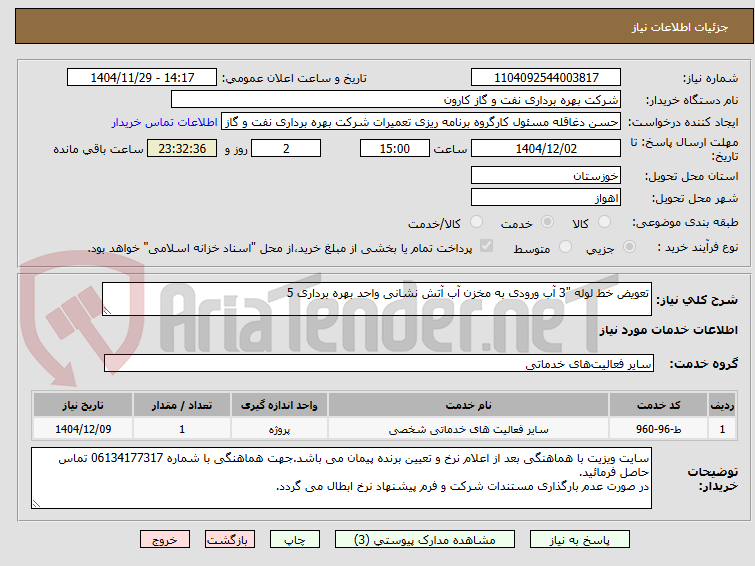Screen dimensions: 755x566
Task: Click the طبقه بندی موضوعی label
Action: (x=685, y=222)
